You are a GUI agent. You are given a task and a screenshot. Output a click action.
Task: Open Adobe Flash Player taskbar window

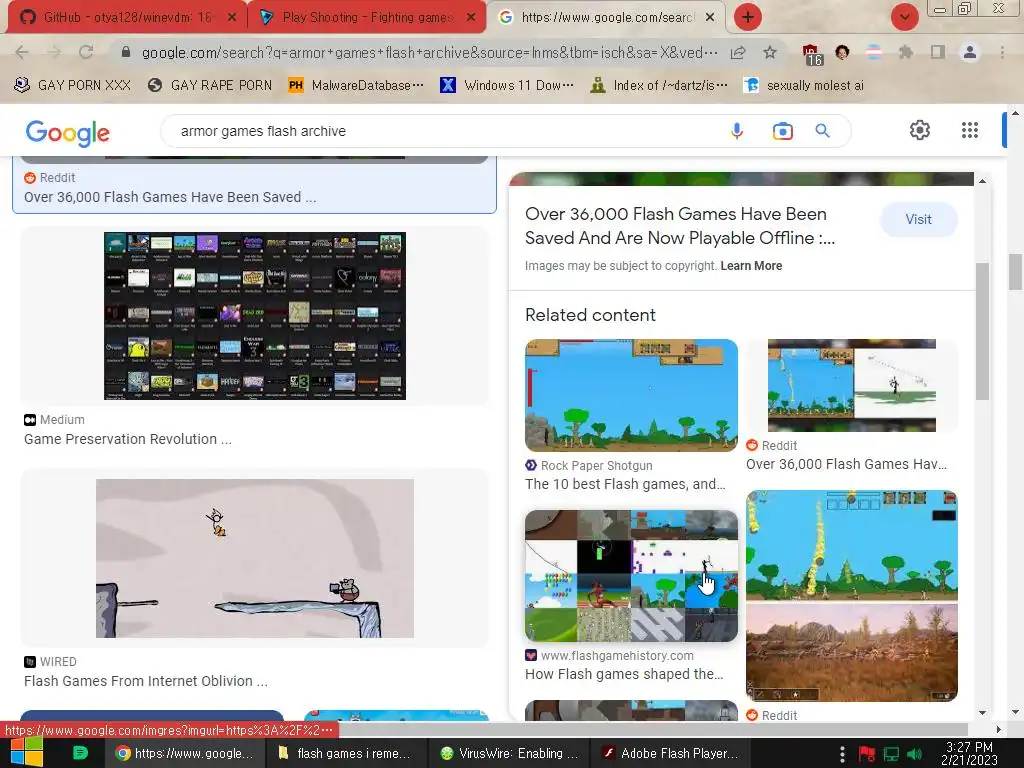[x=671, y=753]
